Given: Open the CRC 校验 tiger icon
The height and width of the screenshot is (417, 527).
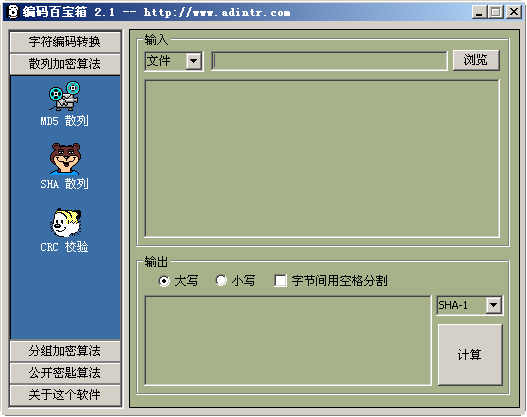Looking at the screenshot, I should (x=65, y=222).
